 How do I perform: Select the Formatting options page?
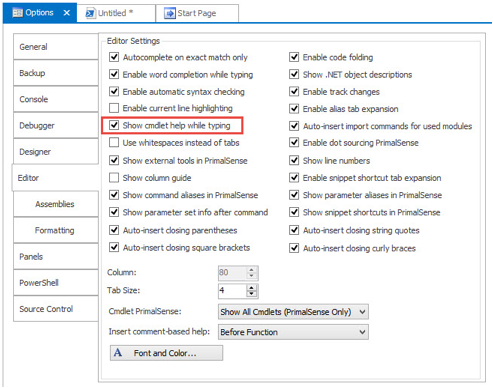(x=56, y=230)
